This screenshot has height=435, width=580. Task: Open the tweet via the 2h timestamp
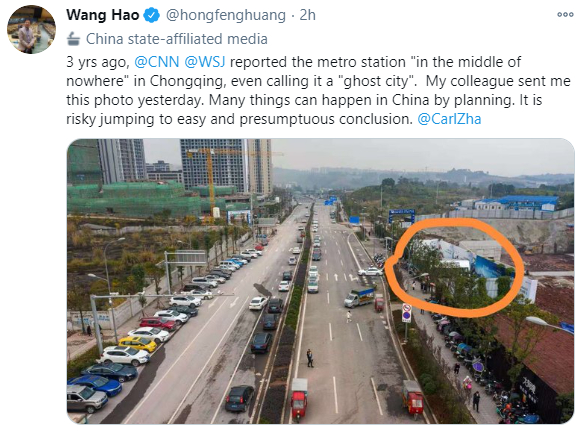pyautogui.click(x=307, y=15)
